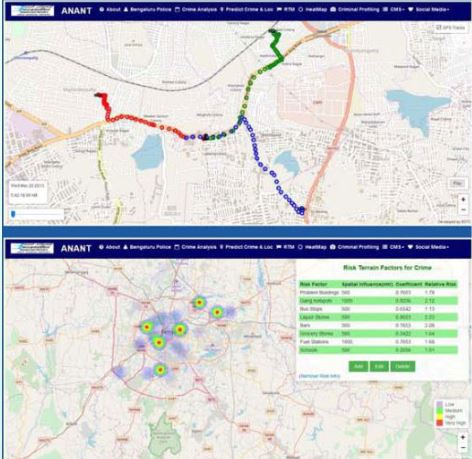Click the Play button on the route map
Image resolution: width=472 pixels, height=459 pixels.
(x=457, y=183)
